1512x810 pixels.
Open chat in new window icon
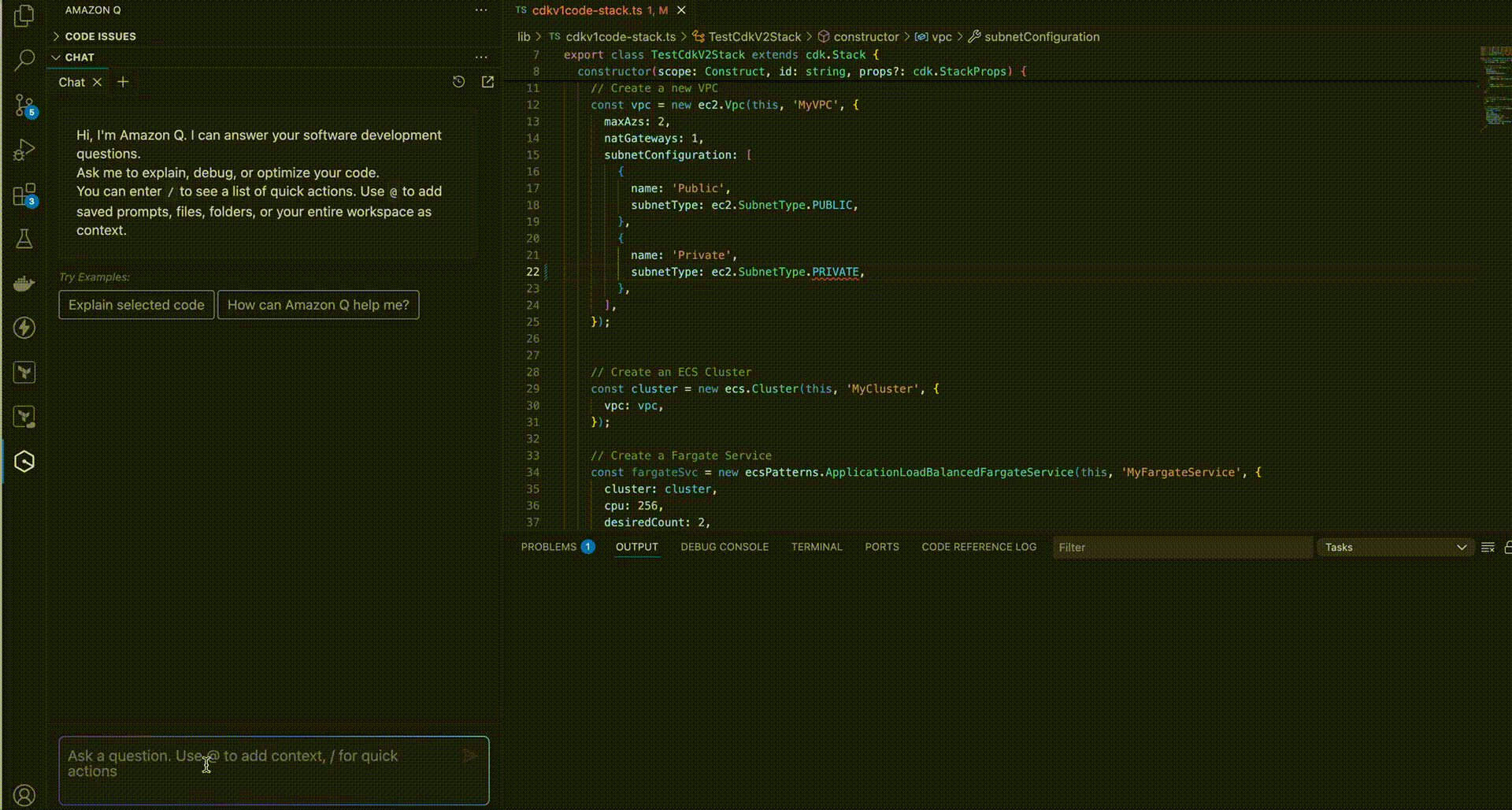click(487, 82)
